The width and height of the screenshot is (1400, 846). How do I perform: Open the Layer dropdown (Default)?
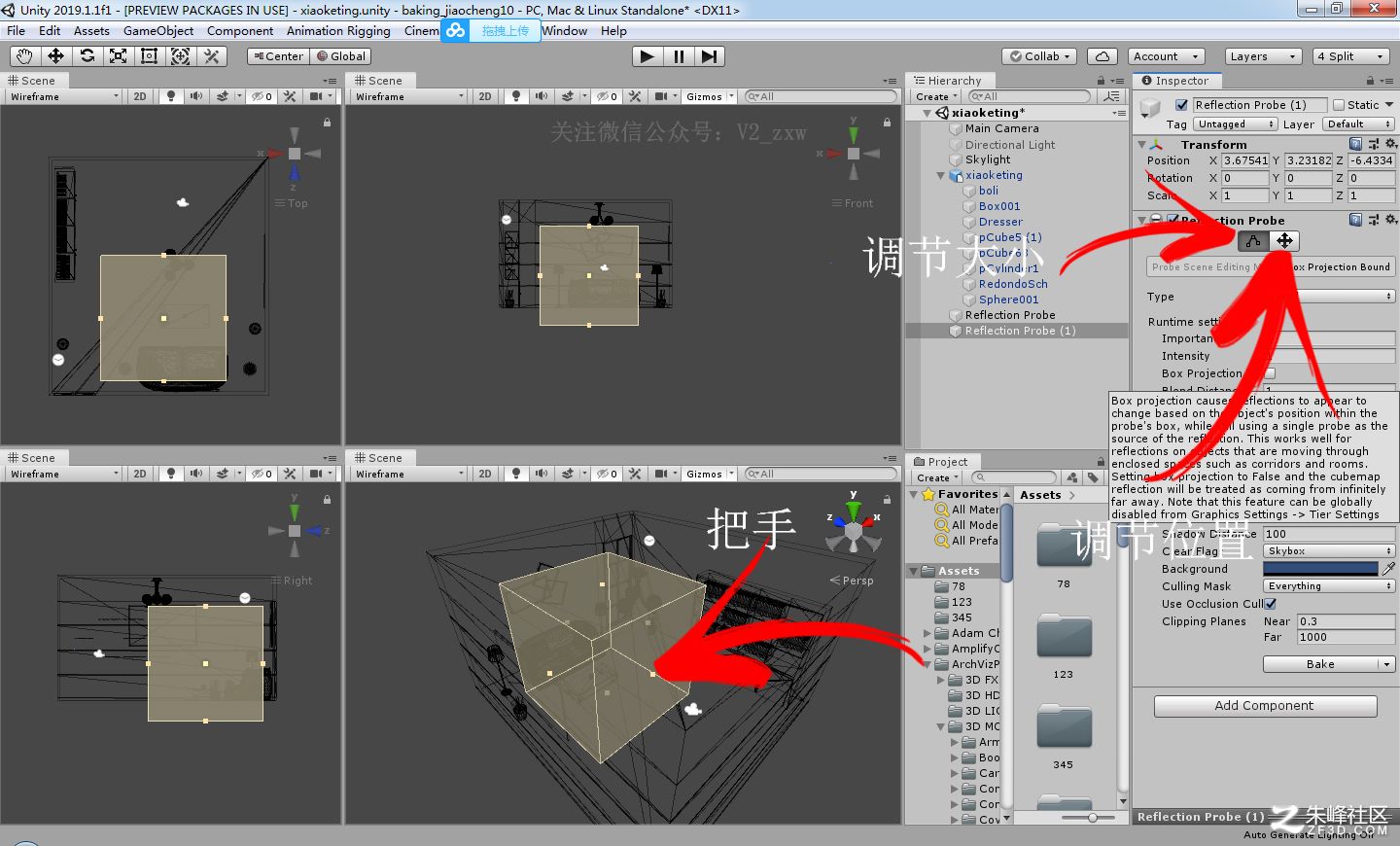click(x=1358, y=124)
